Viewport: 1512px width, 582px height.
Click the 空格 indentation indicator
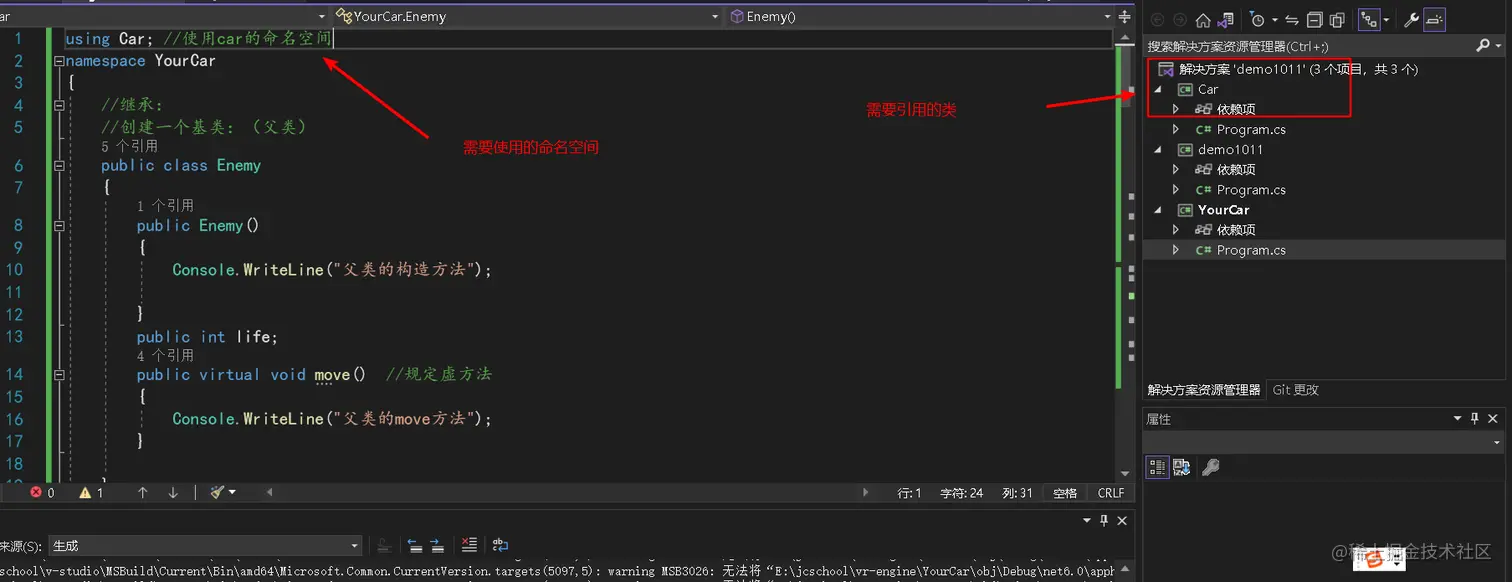(1065, 493)
